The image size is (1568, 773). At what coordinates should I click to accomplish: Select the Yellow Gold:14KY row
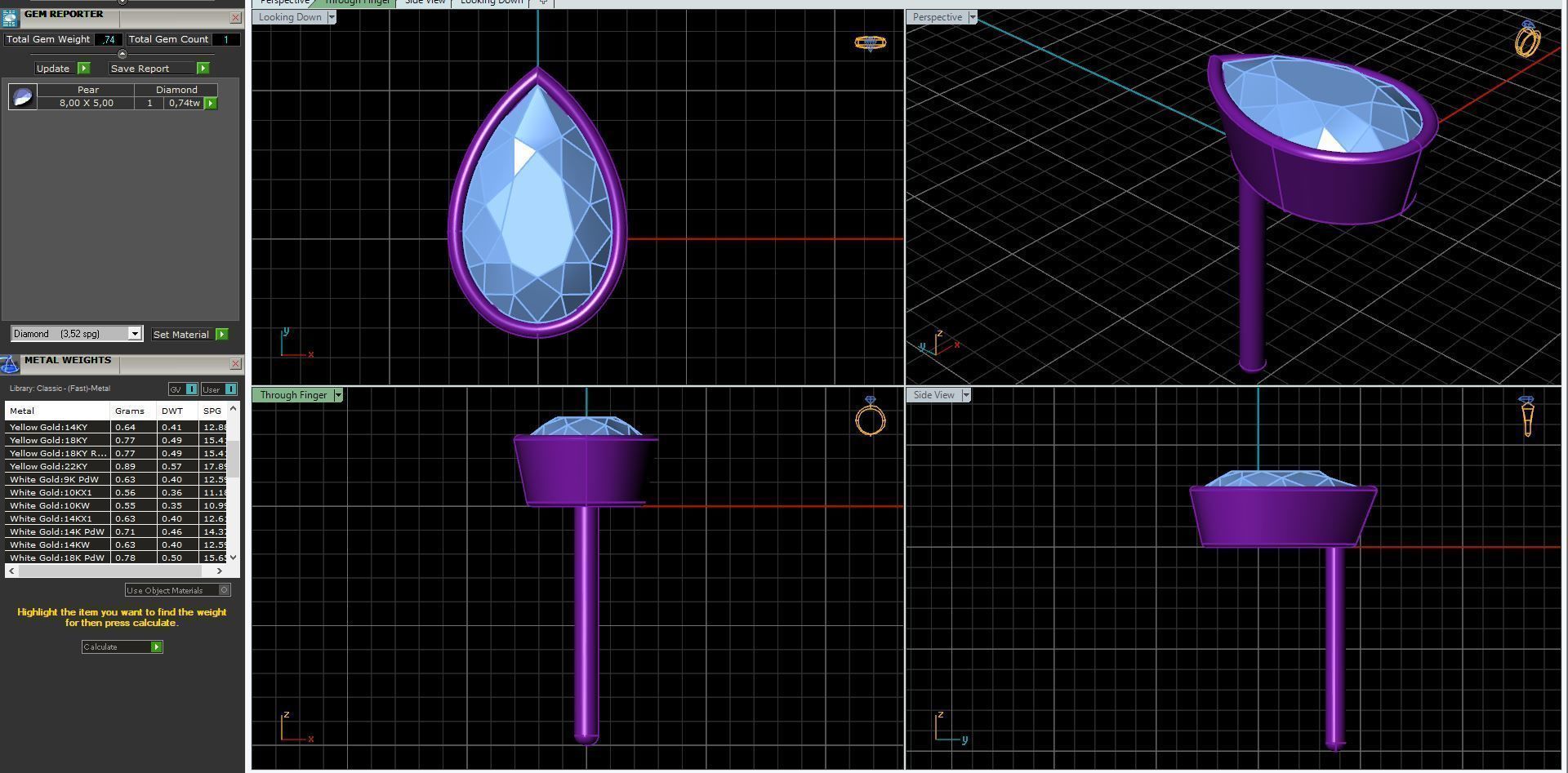pyautogui.click(x=116, y=427)
